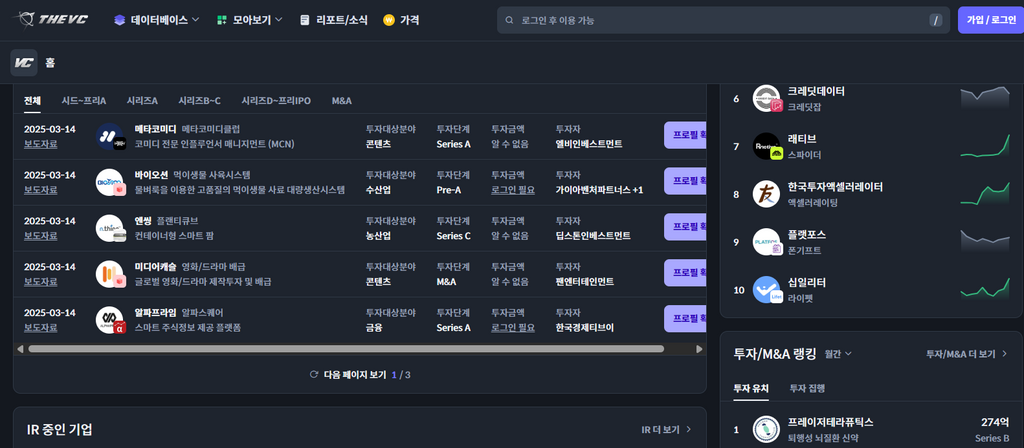The height and width of the screenshot is (448, 1024).
Task: Open 보도자료 link for 엔씽
Action: tap(40, 236)
